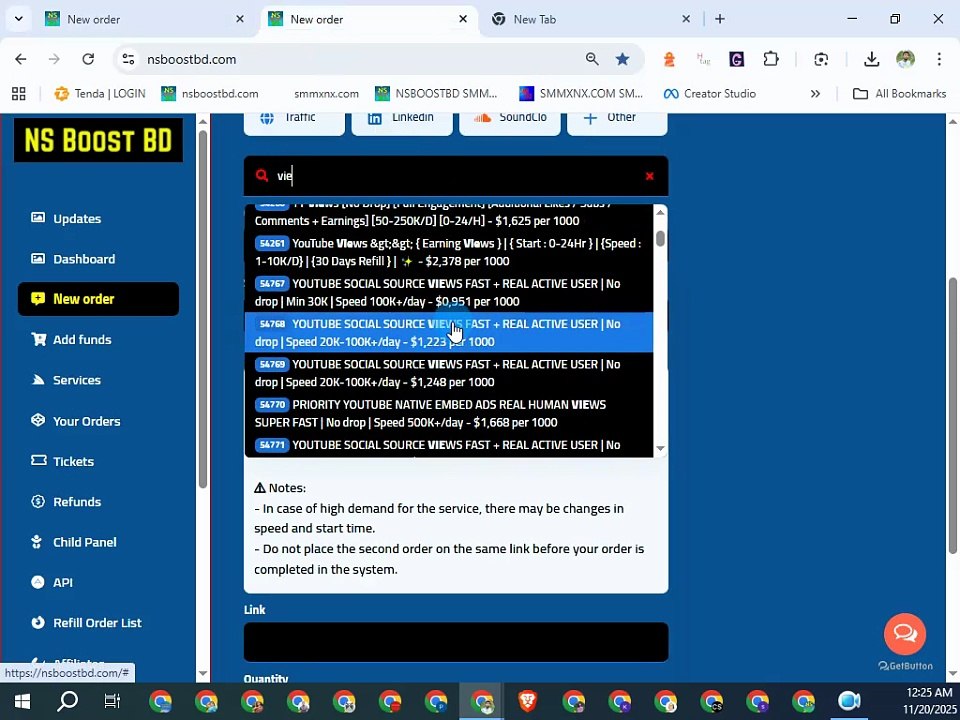Open the Windows Start button
The height and width of the screenshot is (720, 960).
point(22,701)
